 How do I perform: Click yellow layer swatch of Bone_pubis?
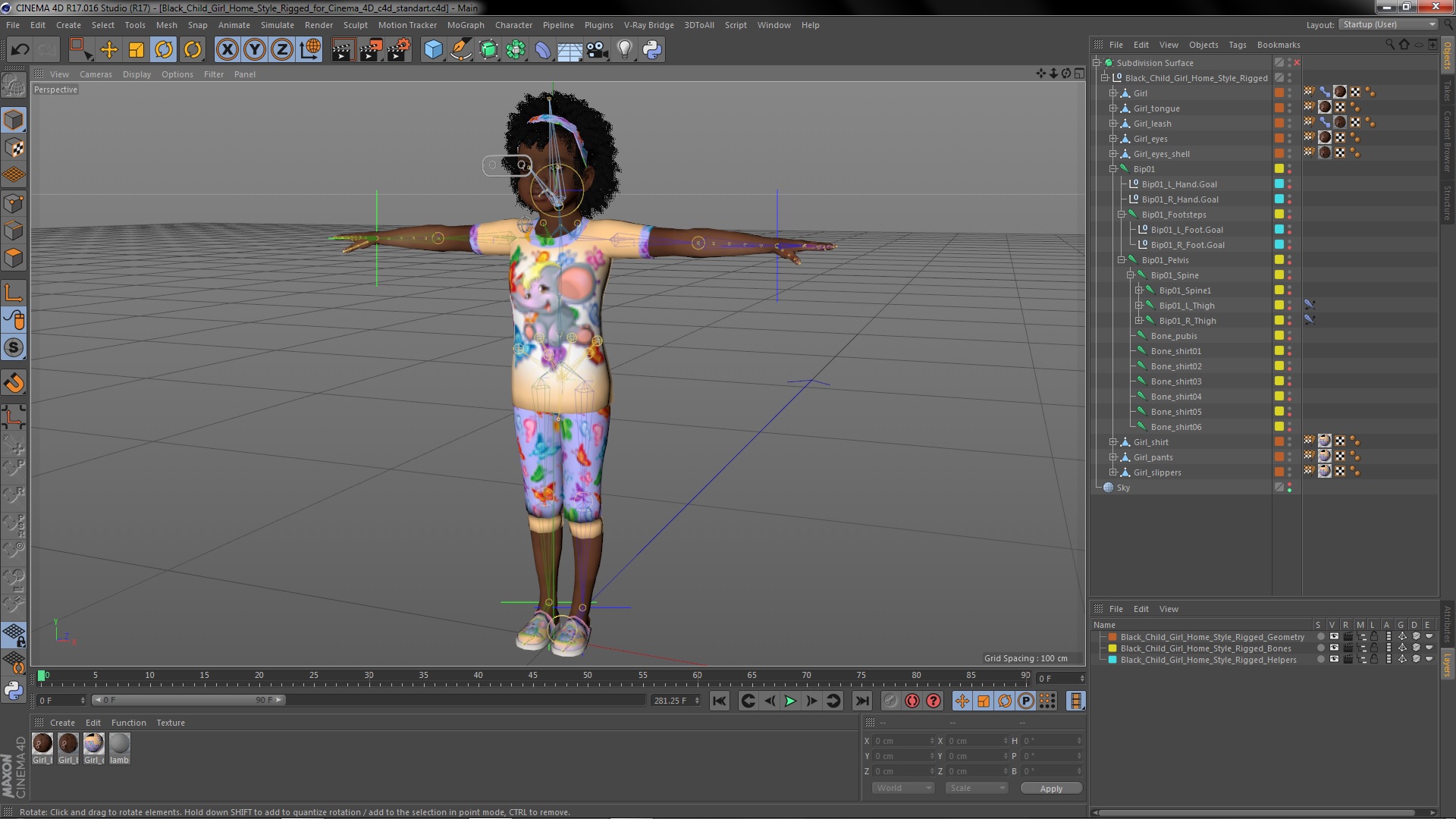(1279, 336)
